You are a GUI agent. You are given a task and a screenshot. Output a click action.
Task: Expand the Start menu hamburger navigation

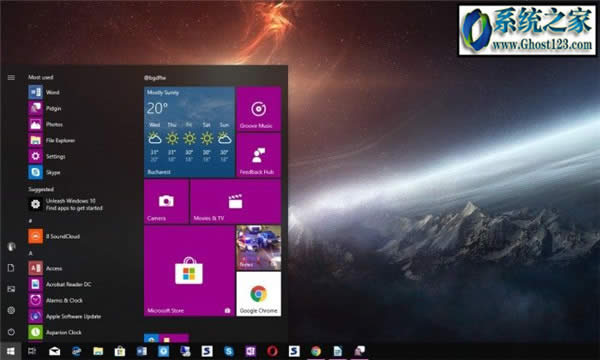click(x=11, y=78)
